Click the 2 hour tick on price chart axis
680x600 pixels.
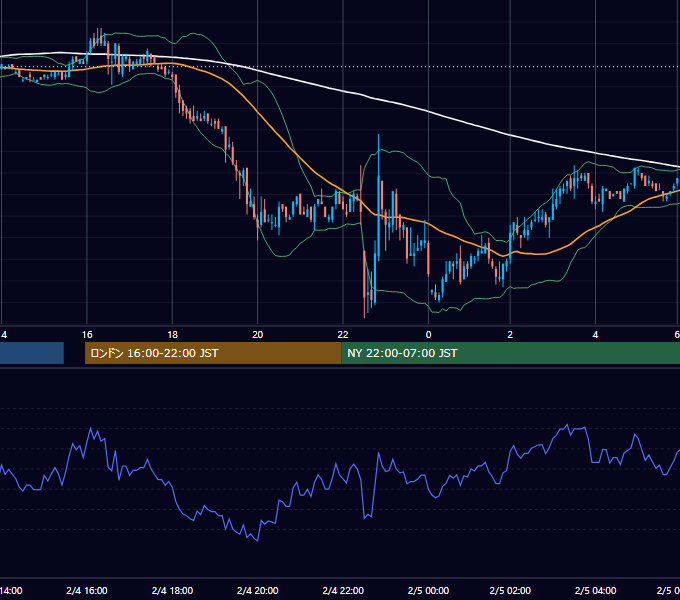pyautogui.click(x=510, y=335)
